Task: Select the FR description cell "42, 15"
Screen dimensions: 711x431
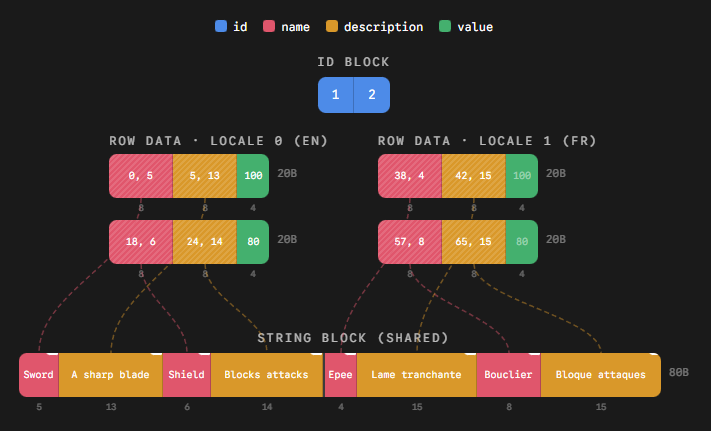Action: click(x=473, y=176)
